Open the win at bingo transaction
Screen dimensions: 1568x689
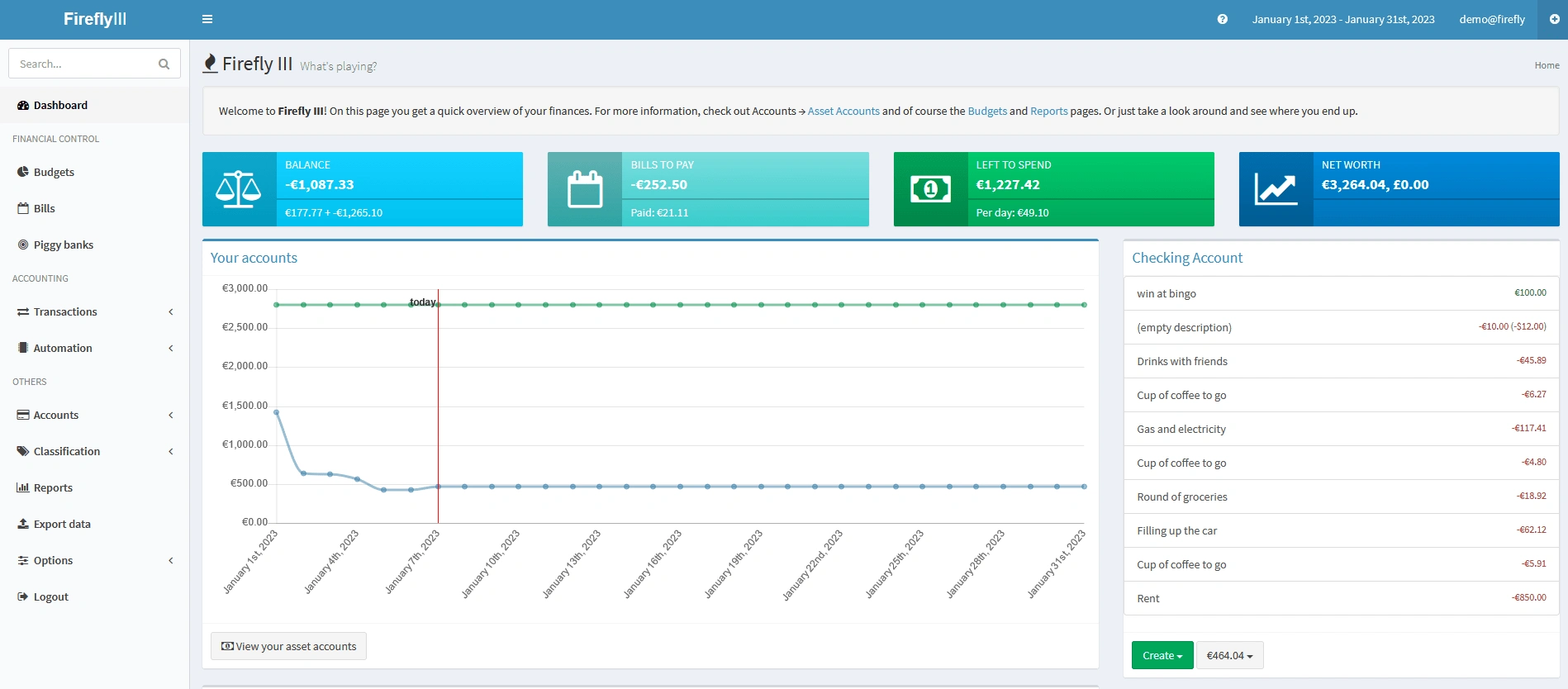pyautogui.click(x=1166, y=293)
